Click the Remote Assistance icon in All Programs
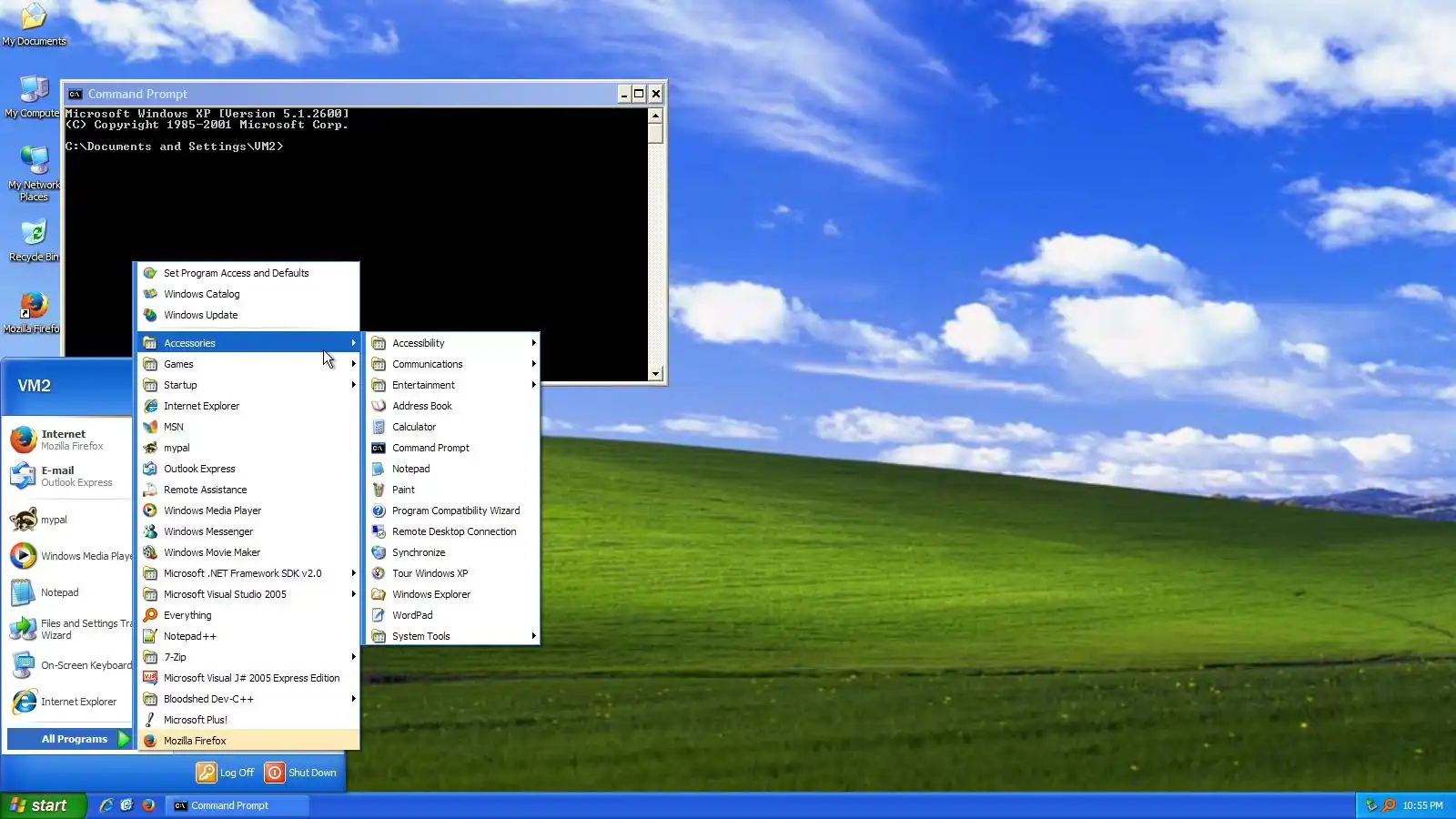Image resolution: width=1456 pixels, height=819 pixels. coord(150,490)
